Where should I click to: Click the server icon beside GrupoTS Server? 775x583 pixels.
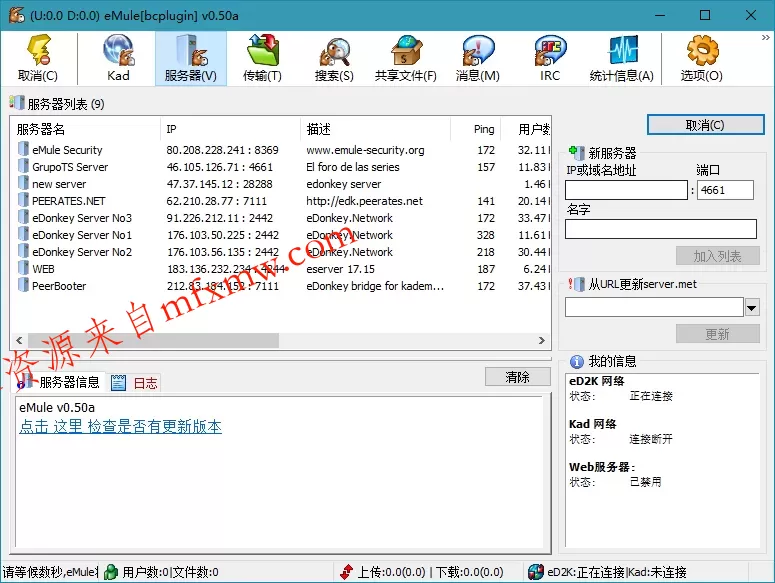[x=23, y=166]
